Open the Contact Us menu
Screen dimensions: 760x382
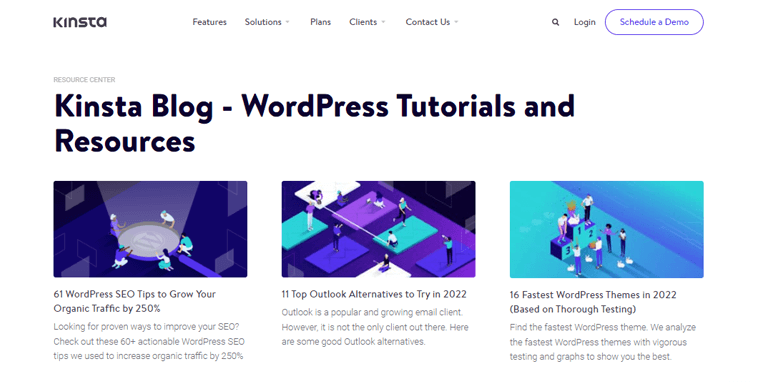[x=428, y=22]
